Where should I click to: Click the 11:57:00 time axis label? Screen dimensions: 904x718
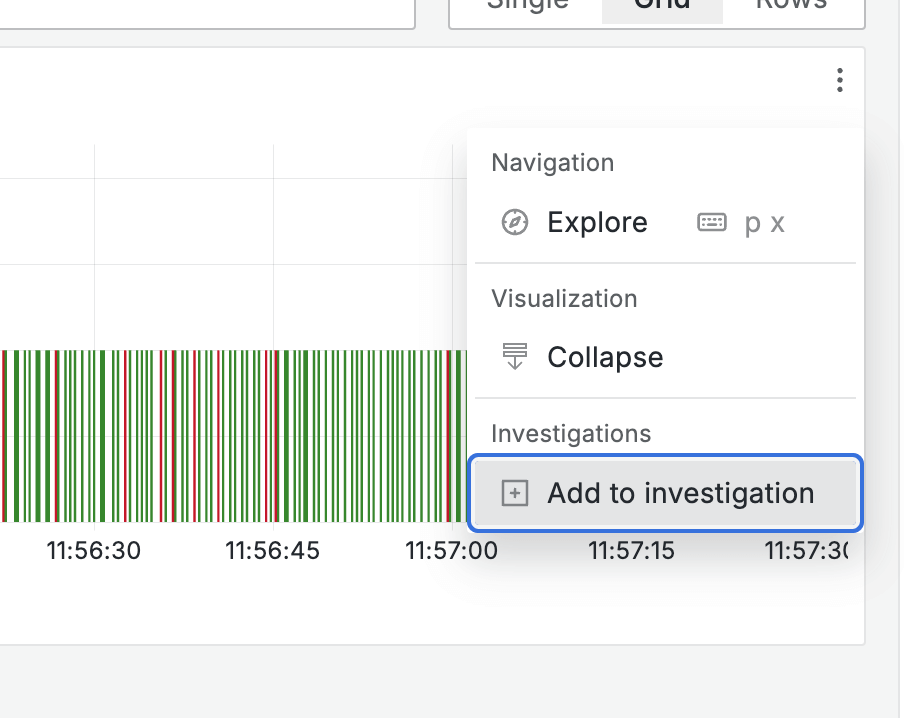(451, 550)
